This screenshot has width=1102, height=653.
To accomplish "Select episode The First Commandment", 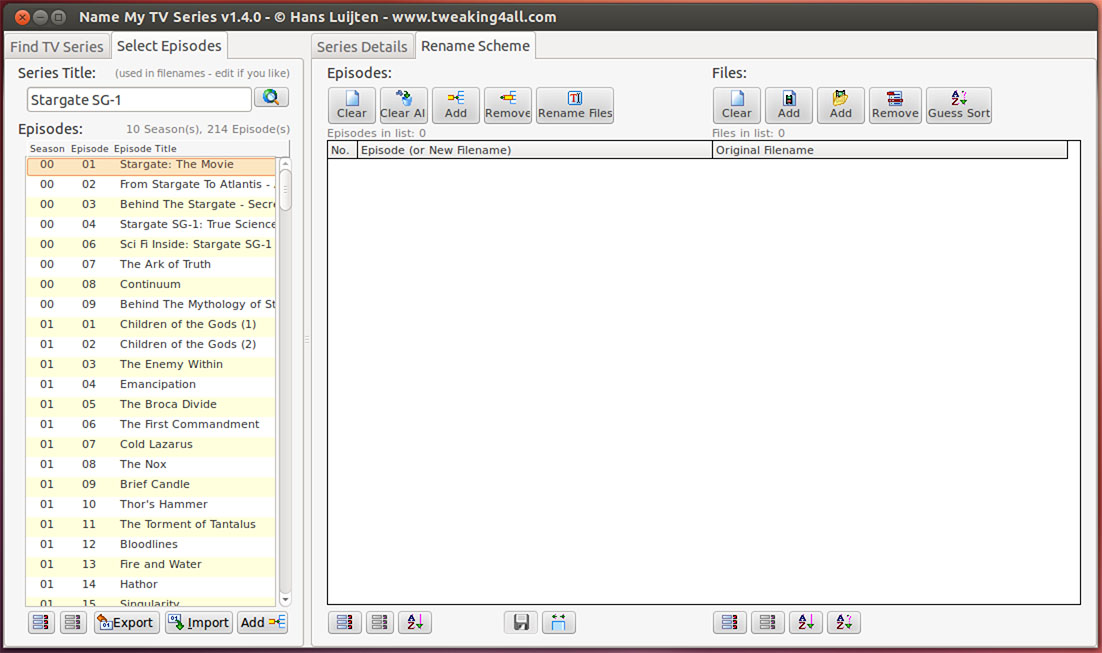I will (x=151, y=425).
